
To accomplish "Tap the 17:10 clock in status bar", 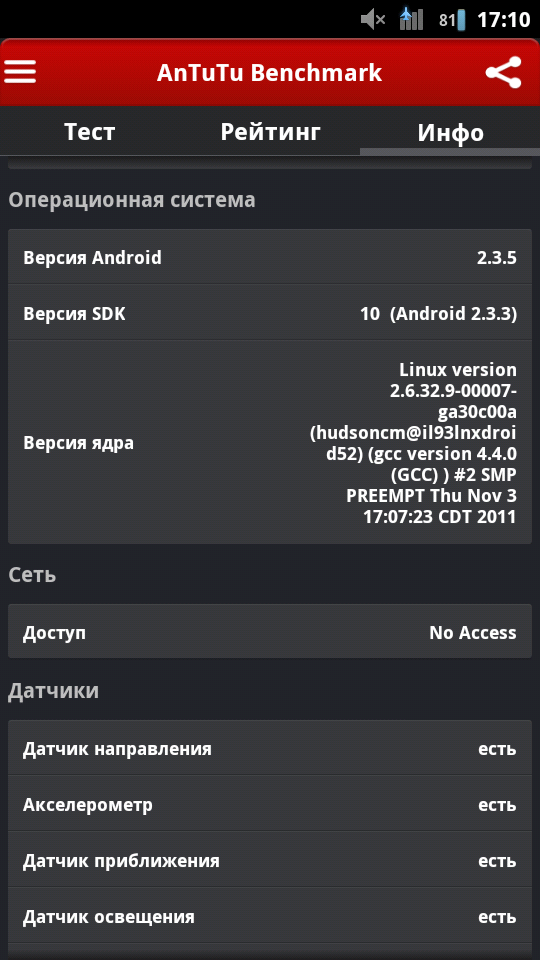I will [503, 20].
